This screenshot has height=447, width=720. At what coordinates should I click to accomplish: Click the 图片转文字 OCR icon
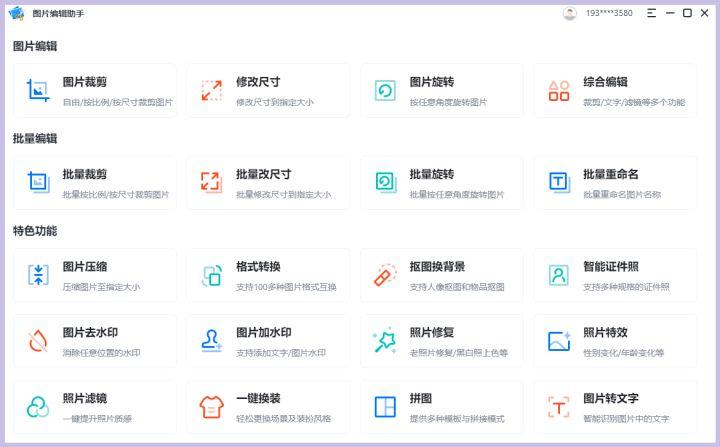(x=558, y=407)
